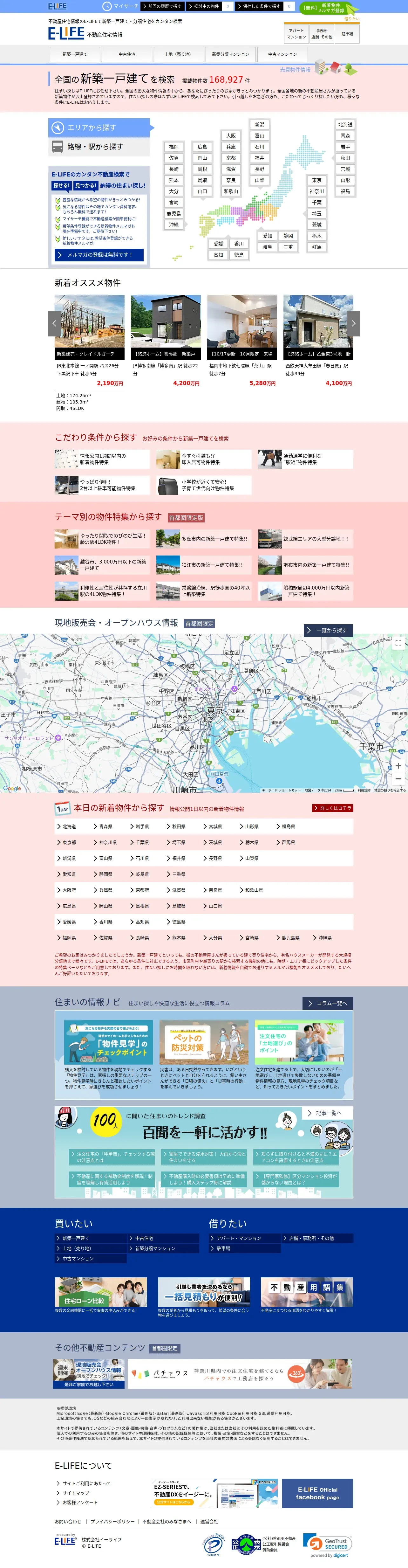The height and width of the screenshot is (1568, 408).
Task: Open 検討中の物件 dropdown button
Action: tap(204, 6)
